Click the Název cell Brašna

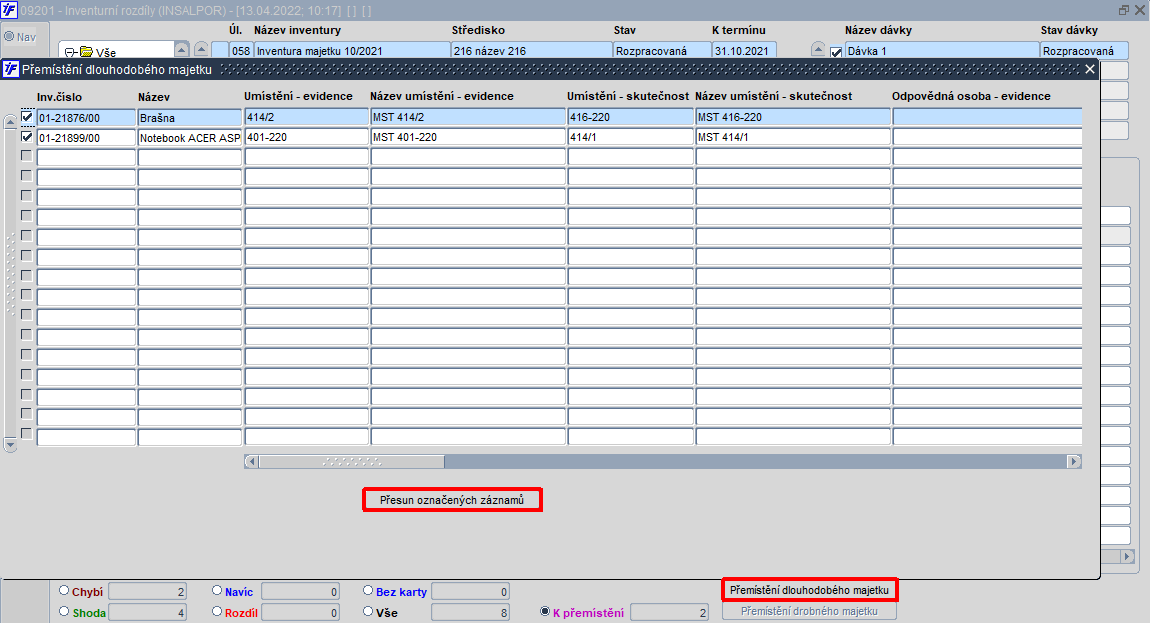189,117
